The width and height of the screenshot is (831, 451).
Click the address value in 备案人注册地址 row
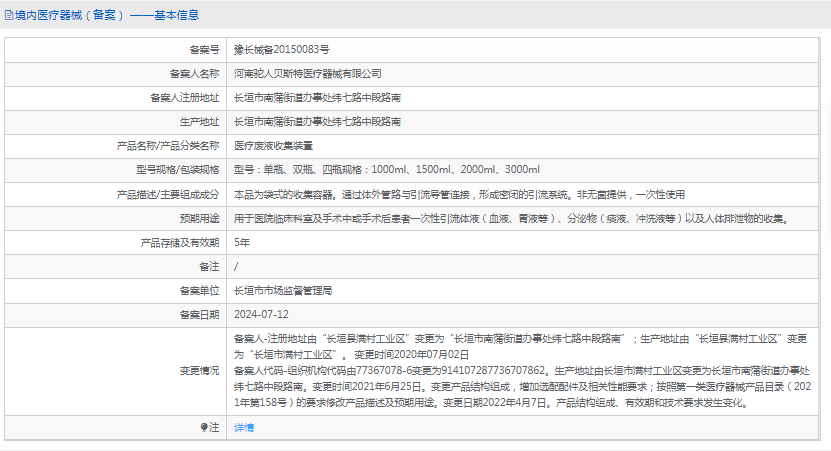pyautogui.click(x=317, y=98)
